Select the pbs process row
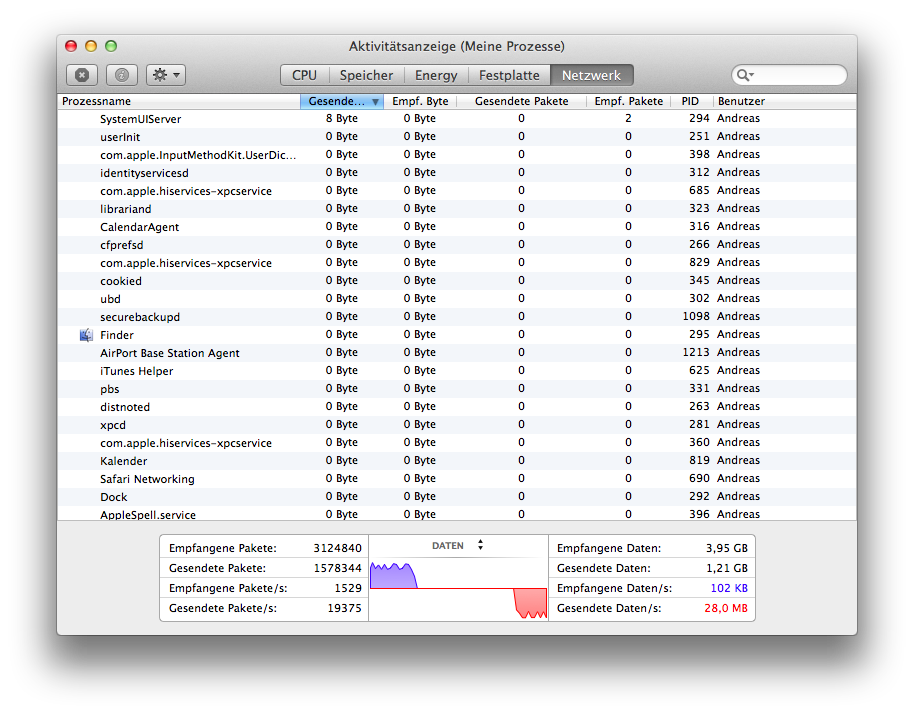Screen dimensions: 914x714 coord(457,389)
